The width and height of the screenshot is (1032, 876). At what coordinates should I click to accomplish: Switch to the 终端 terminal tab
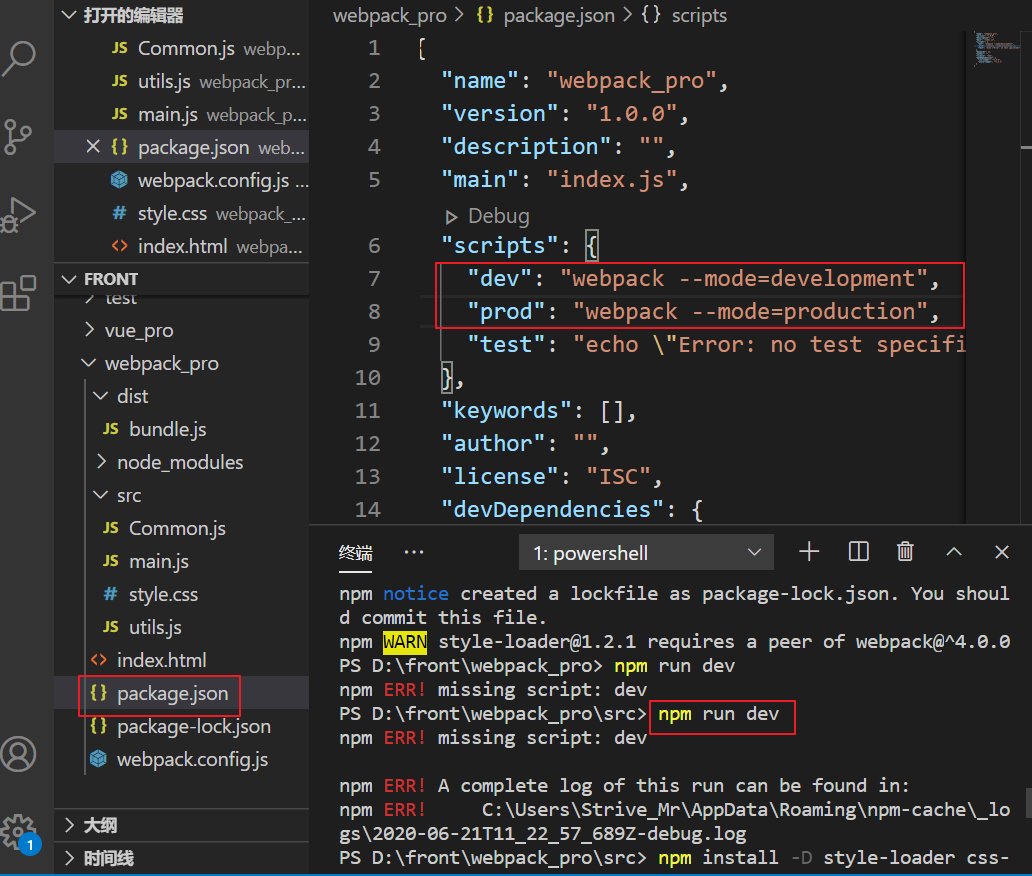(355, 553)
